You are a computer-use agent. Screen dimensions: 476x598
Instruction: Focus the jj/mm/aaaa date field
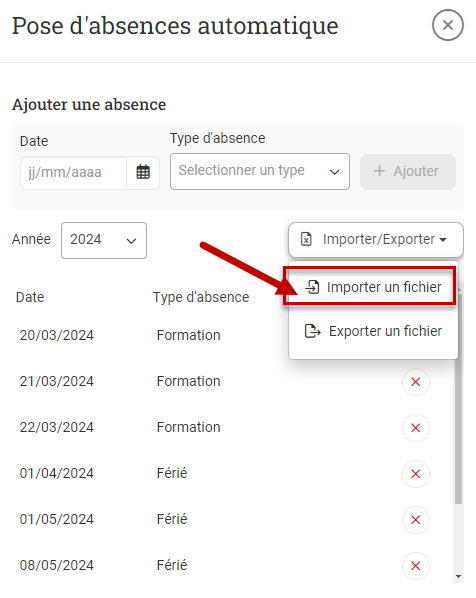click(73, 173)
